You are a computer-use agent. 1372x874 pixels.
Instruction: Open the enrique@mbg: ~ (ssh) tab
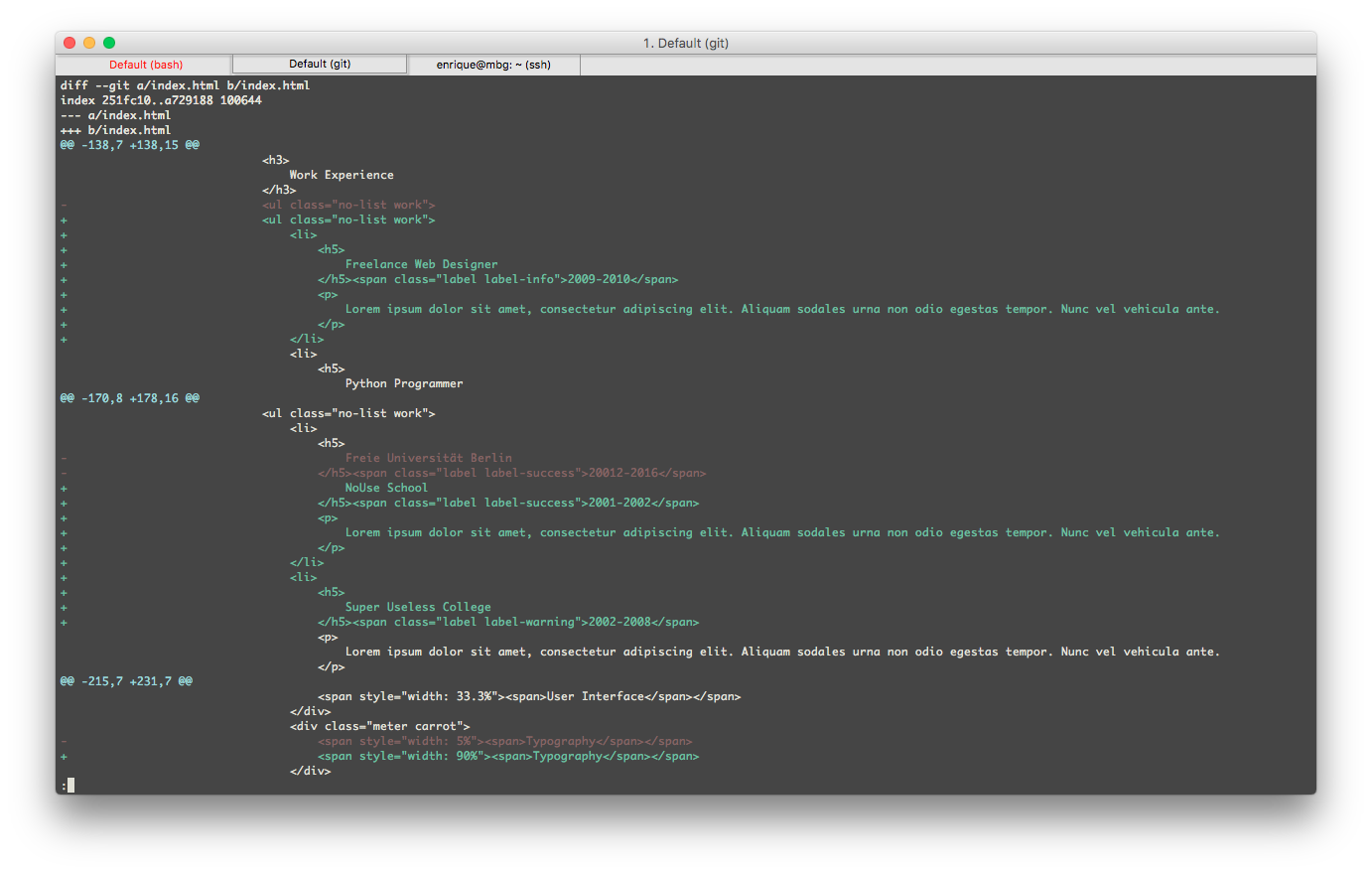[493, 65]
